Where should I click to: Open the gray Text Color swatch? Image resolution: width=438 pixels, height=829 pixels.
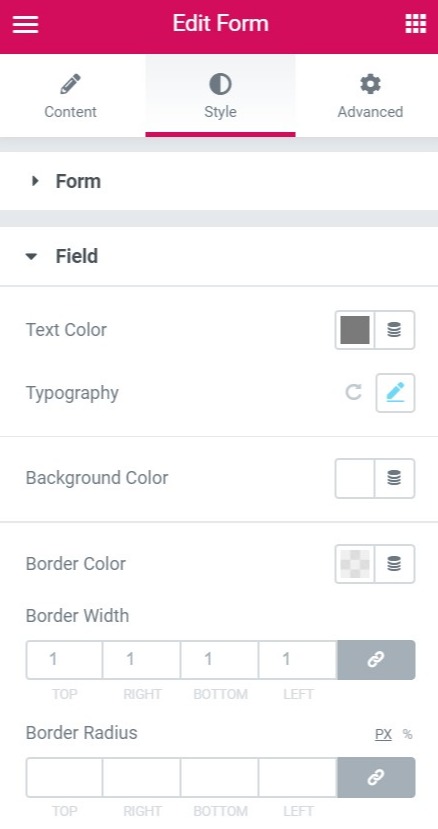pos(355,330)
